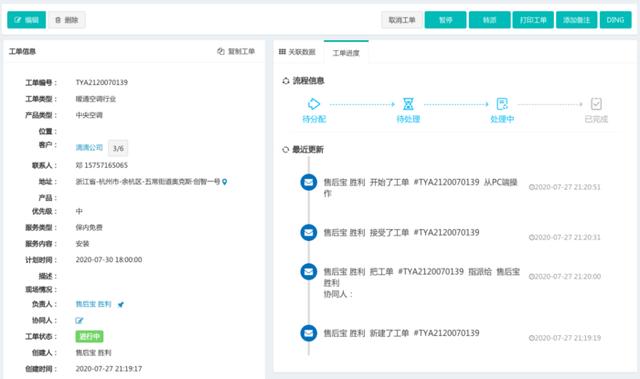Viewport: 640px width, 379px height.
Task: Click the 打印工单 button
Action: click(x=533, y=20)
